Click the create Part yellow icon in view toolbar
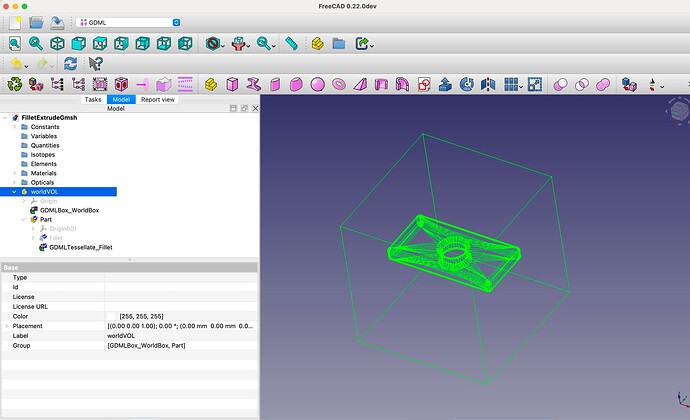 318,44
